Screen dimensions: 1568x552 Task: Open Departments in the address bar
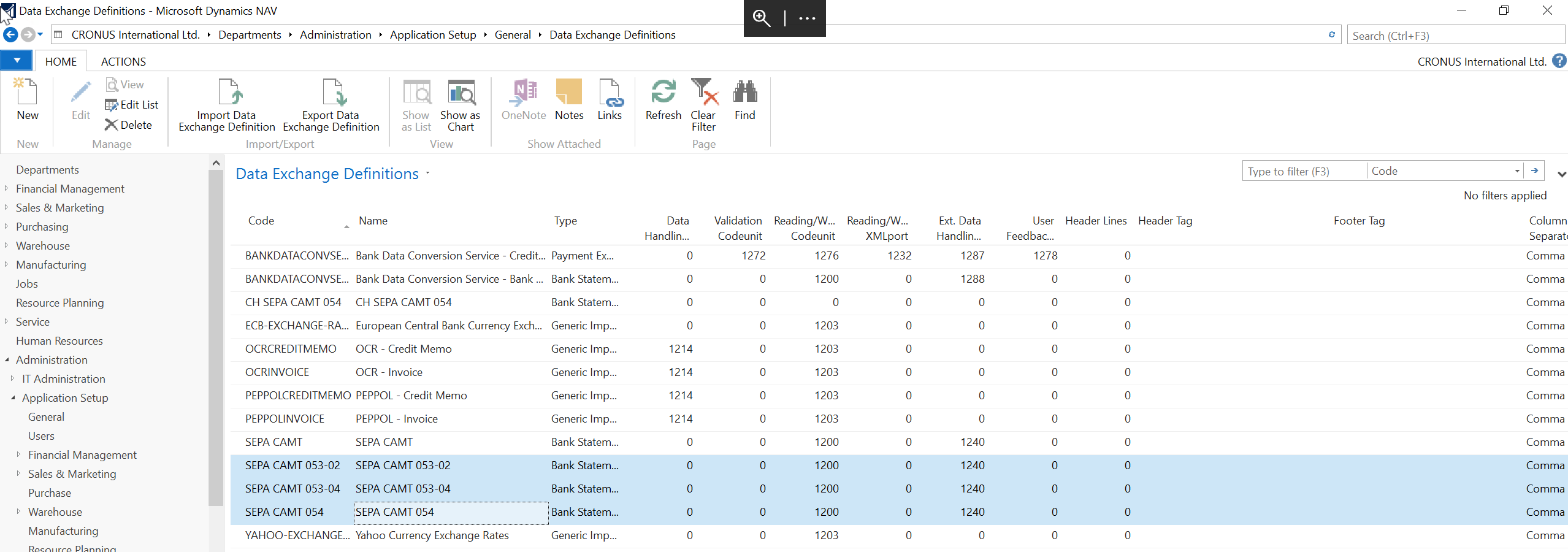(250, 35)
